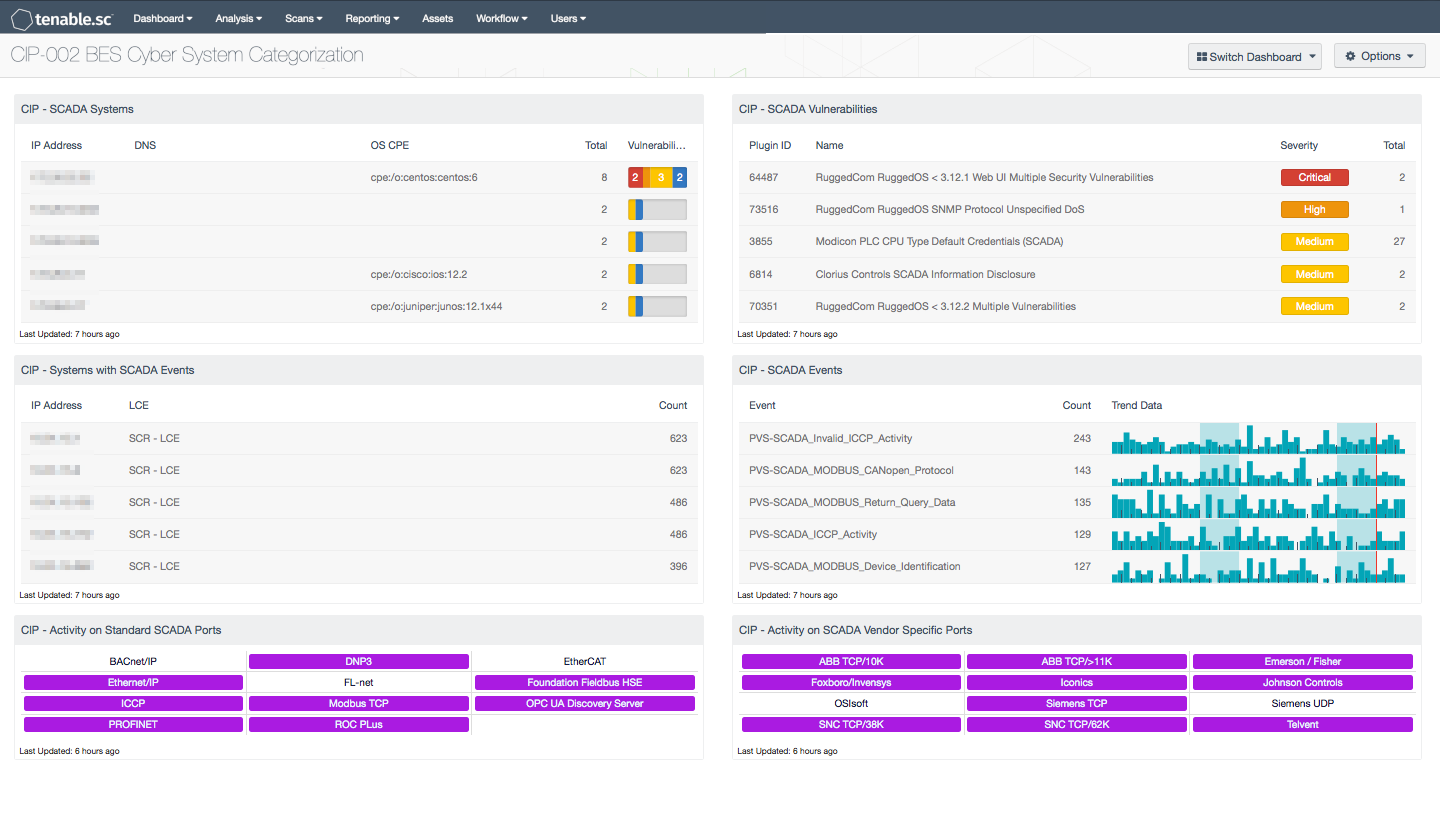Viewport: 1440px width, 820px height.
Task: Select the SNC TCP/38K indicator
Action: coord(851,725)
